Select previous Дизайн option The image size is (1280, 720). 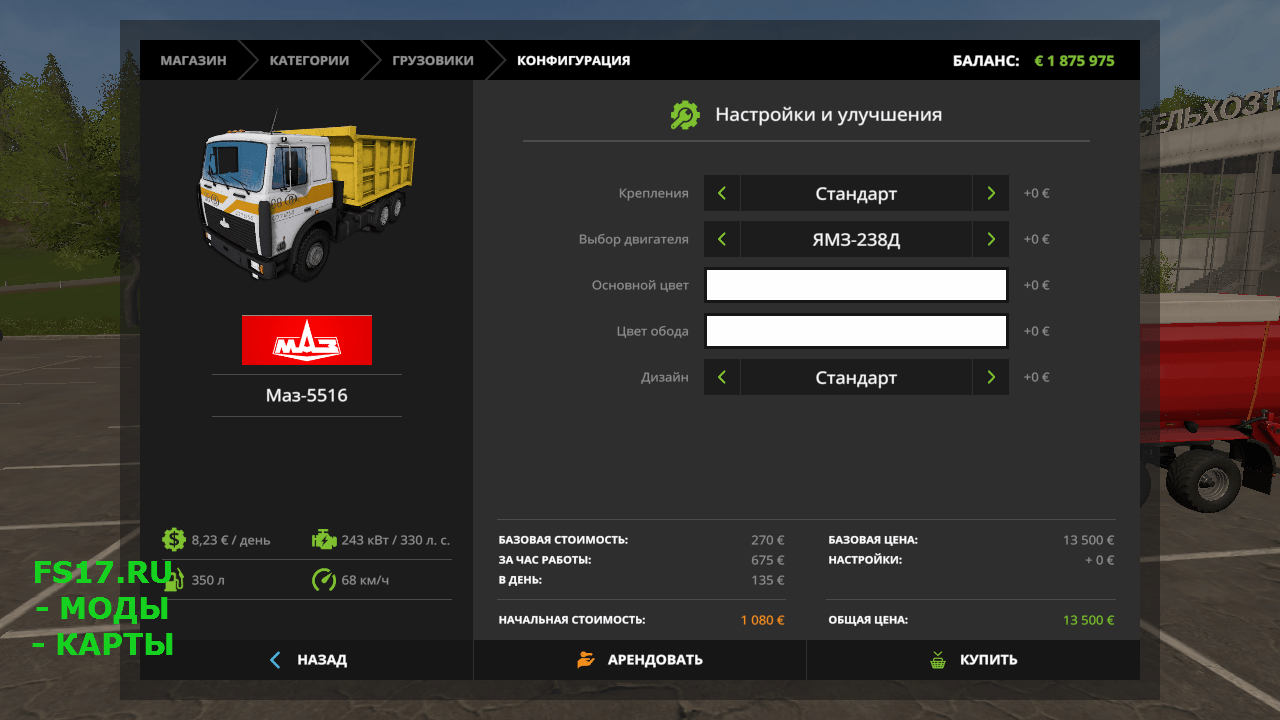pos(722,377)
